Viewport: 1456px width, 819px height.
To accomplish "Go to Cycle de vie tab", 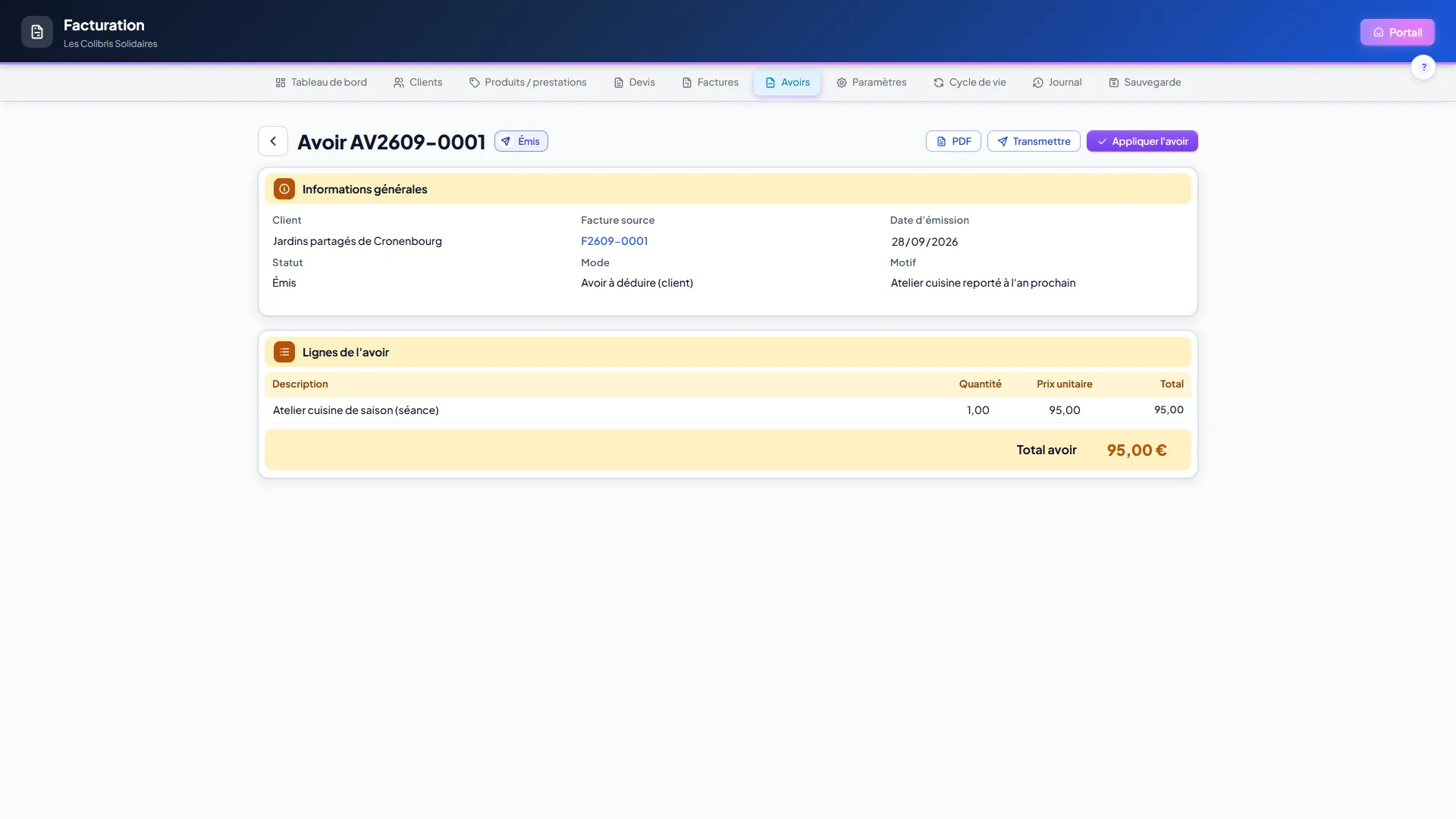I will [x=970, y=83].
